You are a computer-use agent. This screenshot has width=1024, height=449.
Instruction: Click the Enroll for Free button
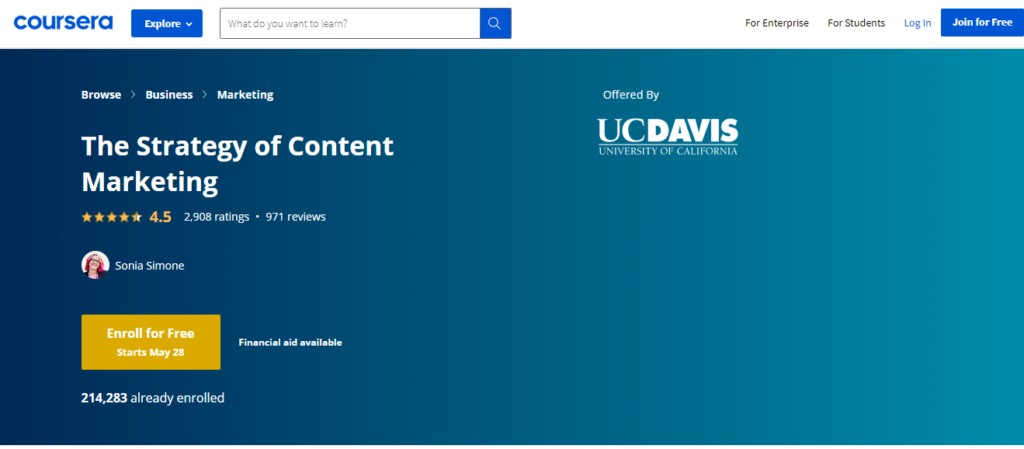(x=151, y=342)
